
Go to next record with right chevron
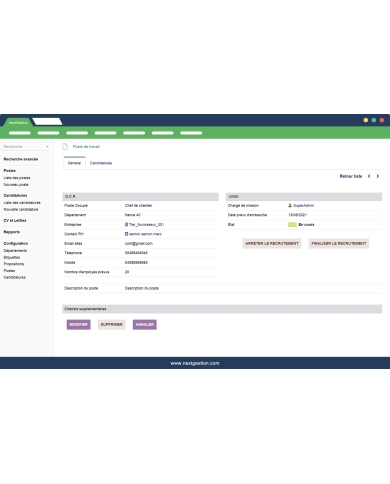tap(378, 176)
